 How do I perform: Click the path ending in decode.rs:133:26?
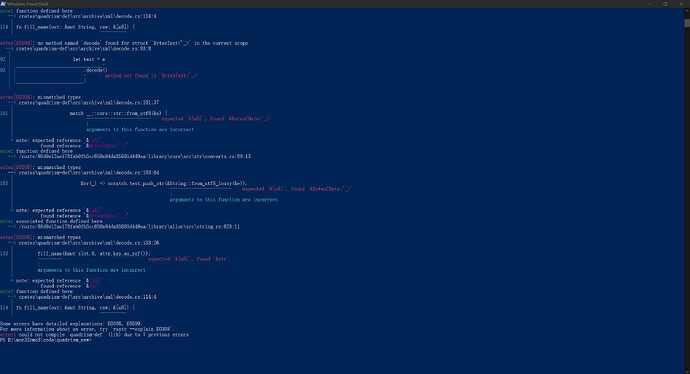coord(89,243)
